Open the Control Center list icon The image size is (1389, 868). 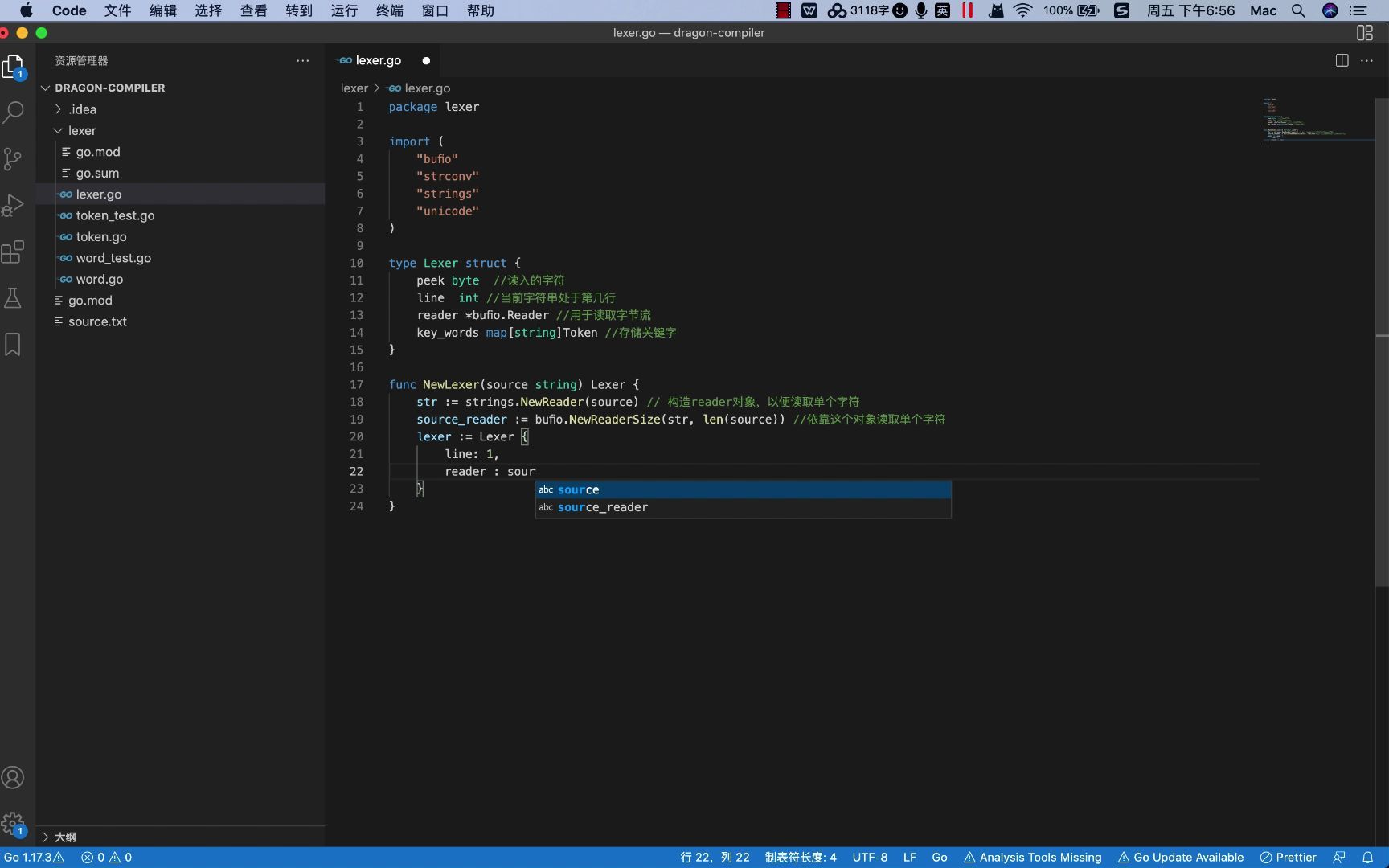[x=1358, y=10]
